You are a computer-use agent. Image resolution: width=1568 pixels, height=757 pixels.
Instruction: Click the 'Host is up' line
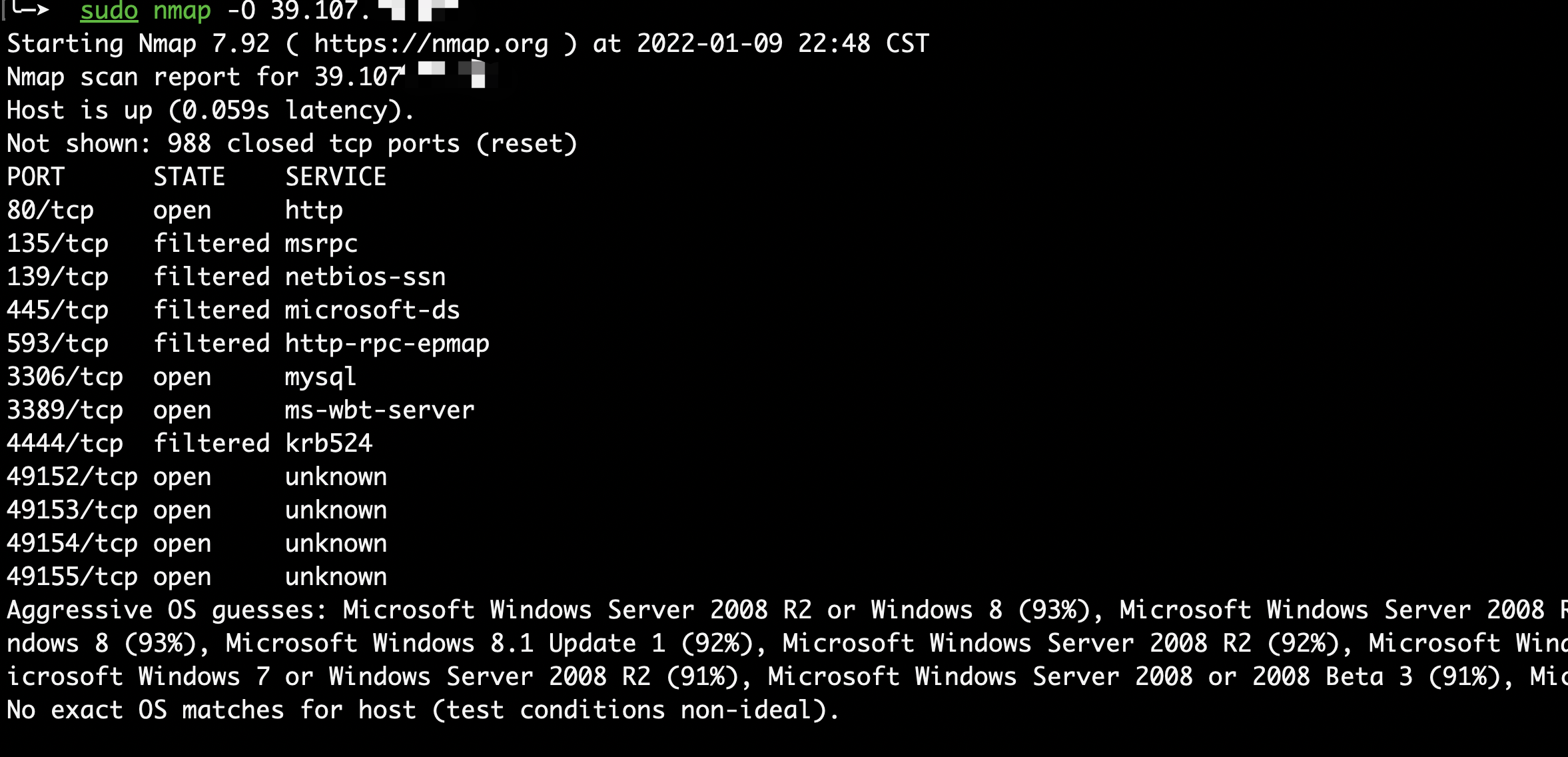point(210,111)
